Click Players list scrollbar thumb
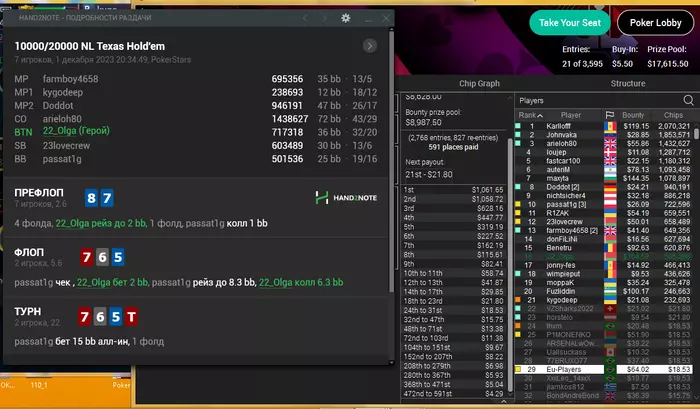 pyautogui.click(x=696, y=133)
